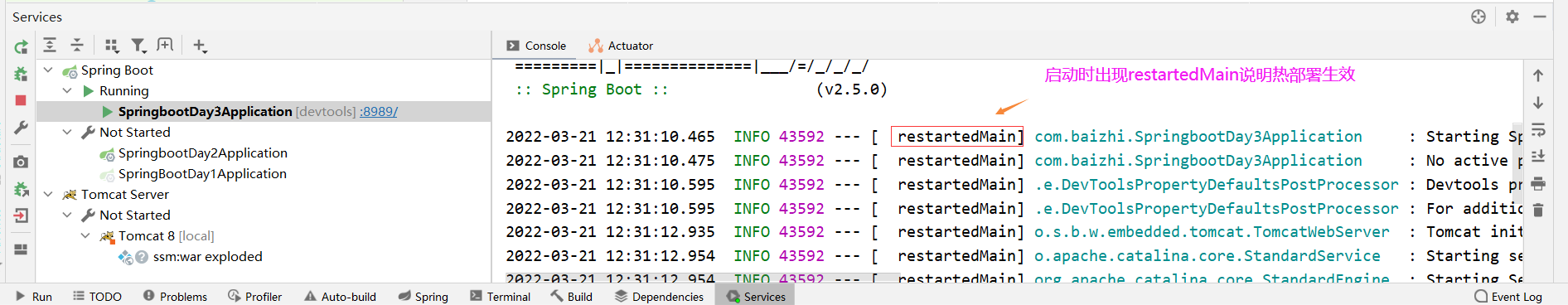Click the console Down arrow icon

1538,103
